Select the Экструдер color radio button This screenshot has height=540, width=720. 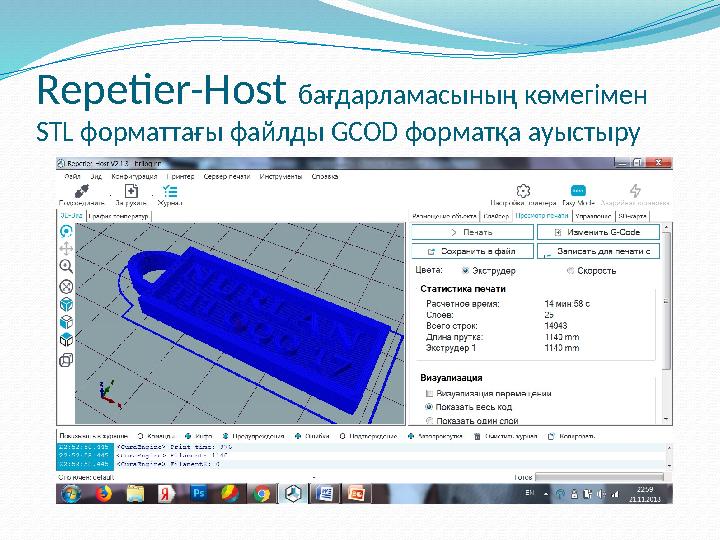(x=465, y=271)
